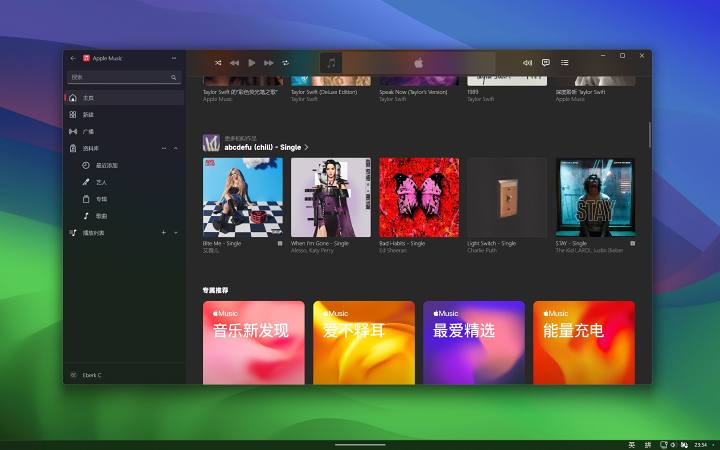The height and width of the screenshot is (450, 720).
Task: Click the now playing music note artwork
Action: click(331, 63)
